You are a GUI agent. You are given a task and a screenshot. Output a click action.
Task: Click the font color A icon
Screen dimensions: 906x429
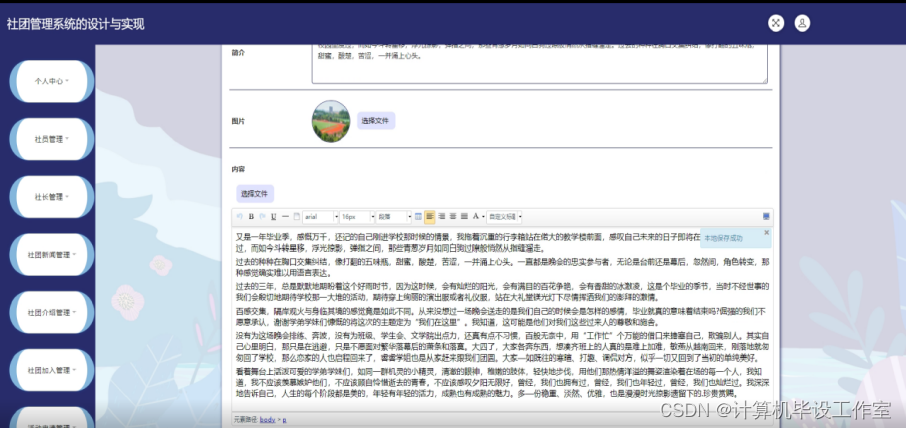point(476,216)
